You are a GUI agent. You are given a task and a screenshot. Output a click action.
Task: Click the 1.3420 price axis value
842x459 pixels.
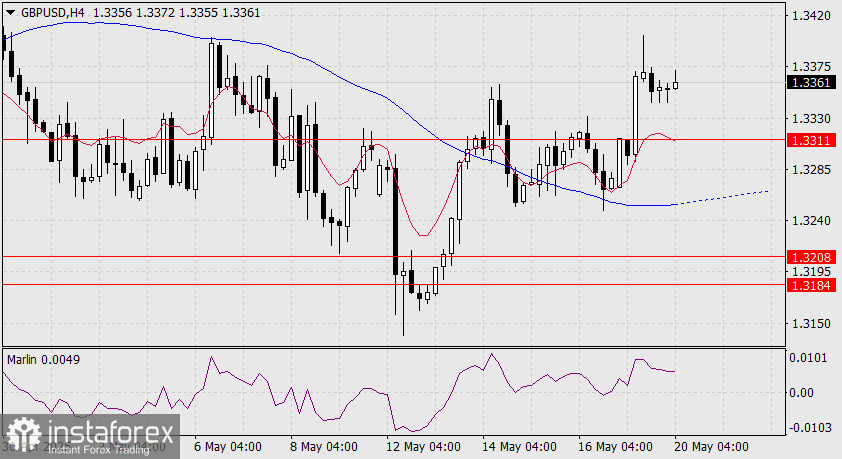tap(811, 16)
